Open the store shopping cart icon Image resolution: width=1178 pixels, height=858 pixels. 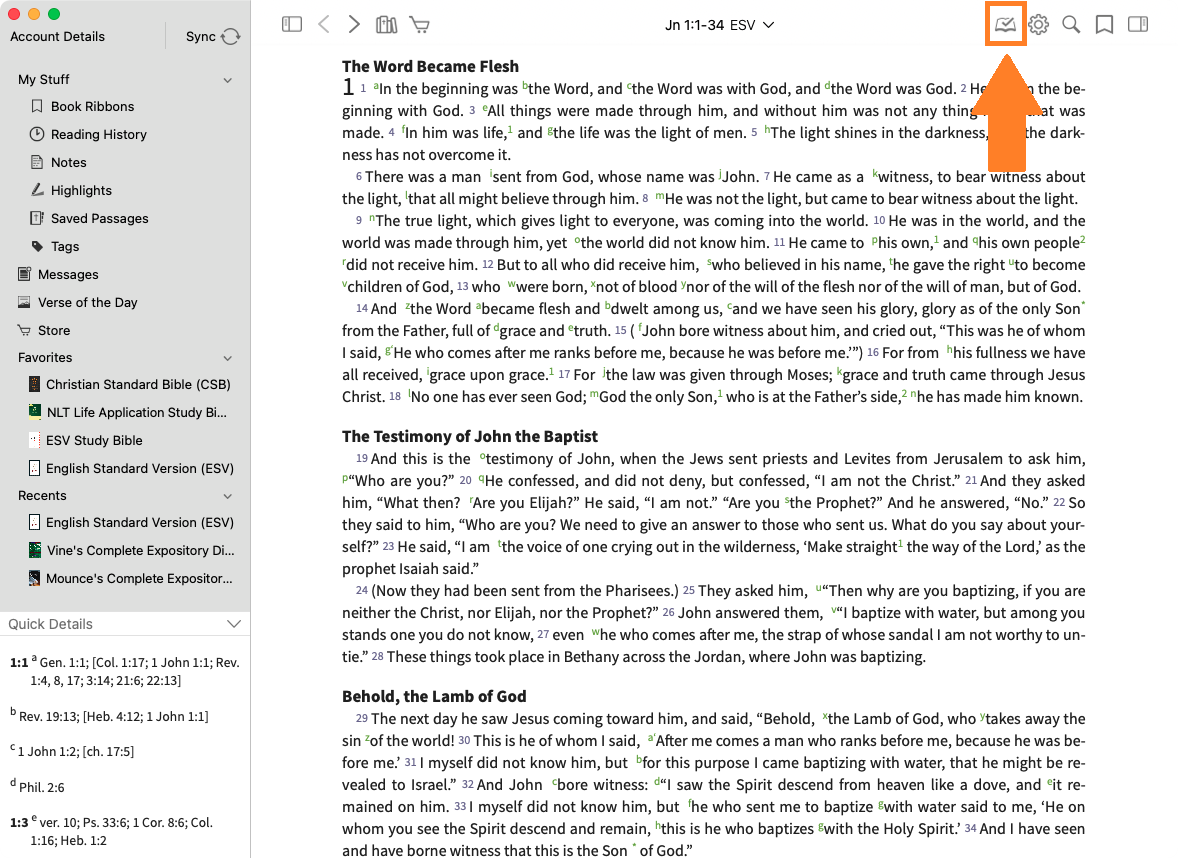420,25
